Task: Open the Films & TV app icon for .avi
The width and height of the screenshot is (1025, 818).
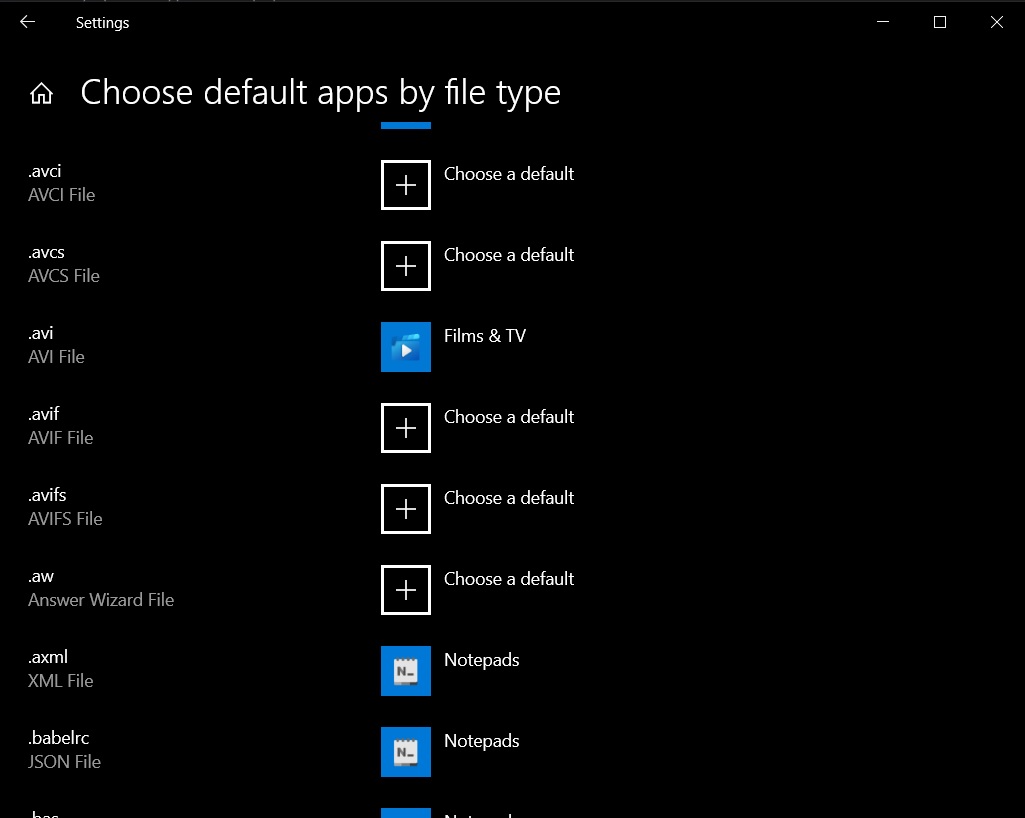Action: tap(405, 347)
